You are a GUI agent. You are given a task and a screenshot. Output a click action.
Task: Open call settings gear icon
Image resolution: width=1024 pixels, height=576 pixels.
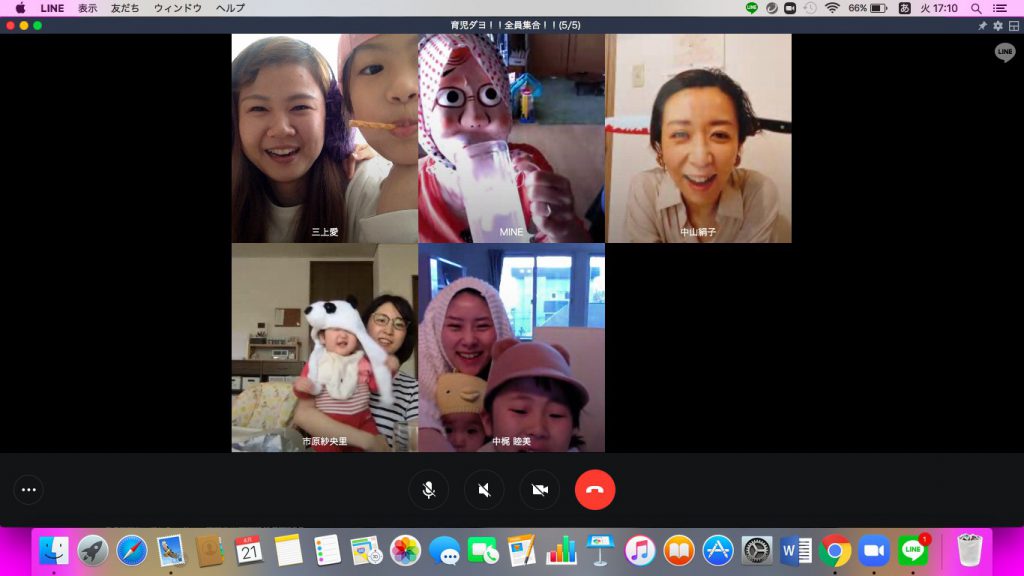coord(997,26)
